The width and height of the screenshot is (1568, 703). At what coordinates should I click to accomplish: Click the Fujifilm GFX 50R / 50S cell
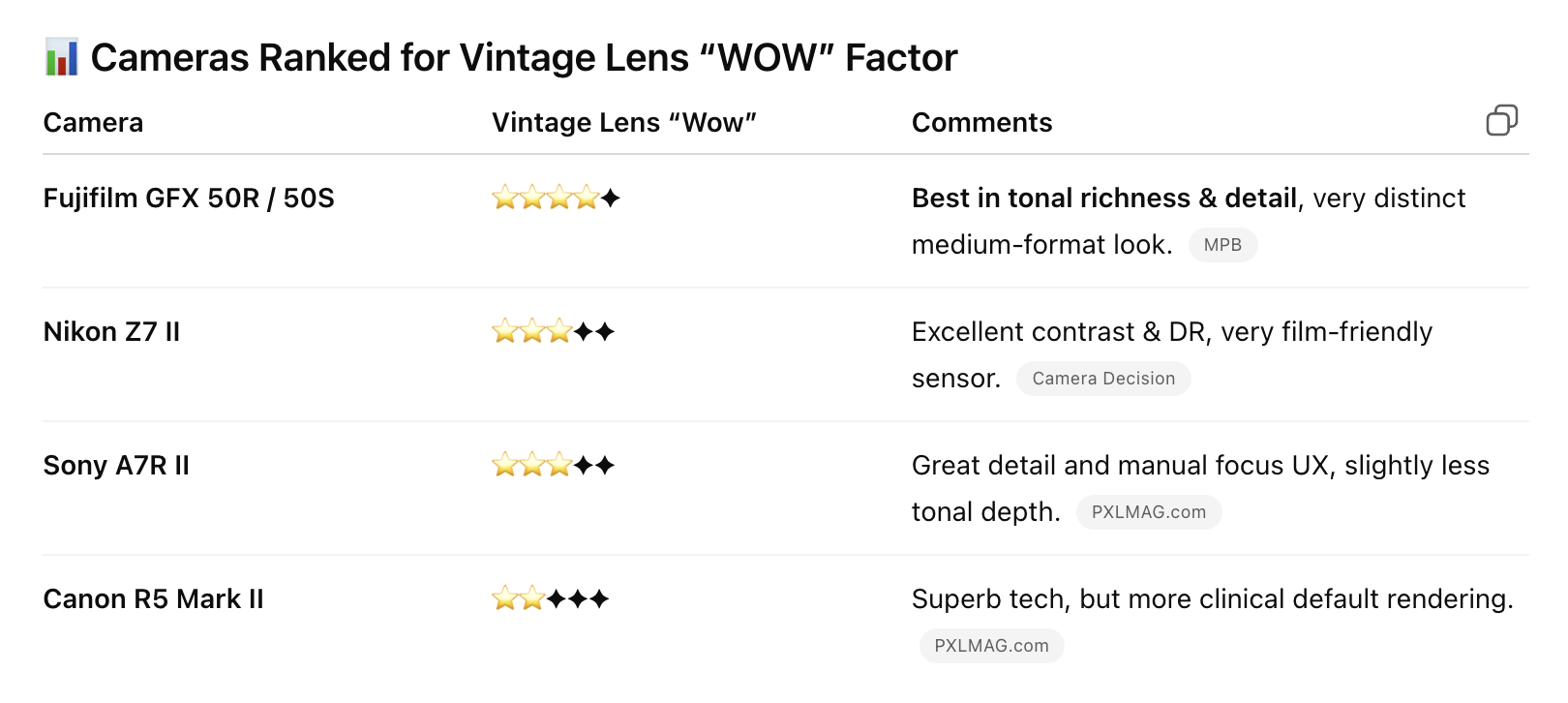(189, 199)
